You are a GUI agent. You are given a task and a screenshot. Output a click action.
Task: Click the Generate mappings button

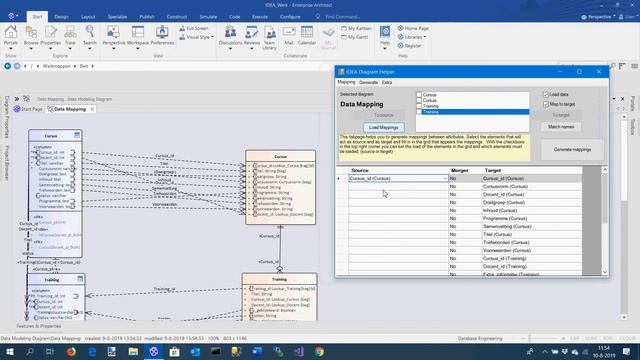(x=572, y=150)
